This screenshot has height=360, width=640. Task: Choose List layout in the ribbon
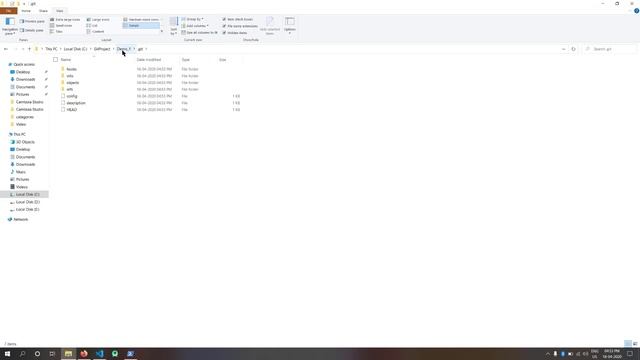[92, 25]
